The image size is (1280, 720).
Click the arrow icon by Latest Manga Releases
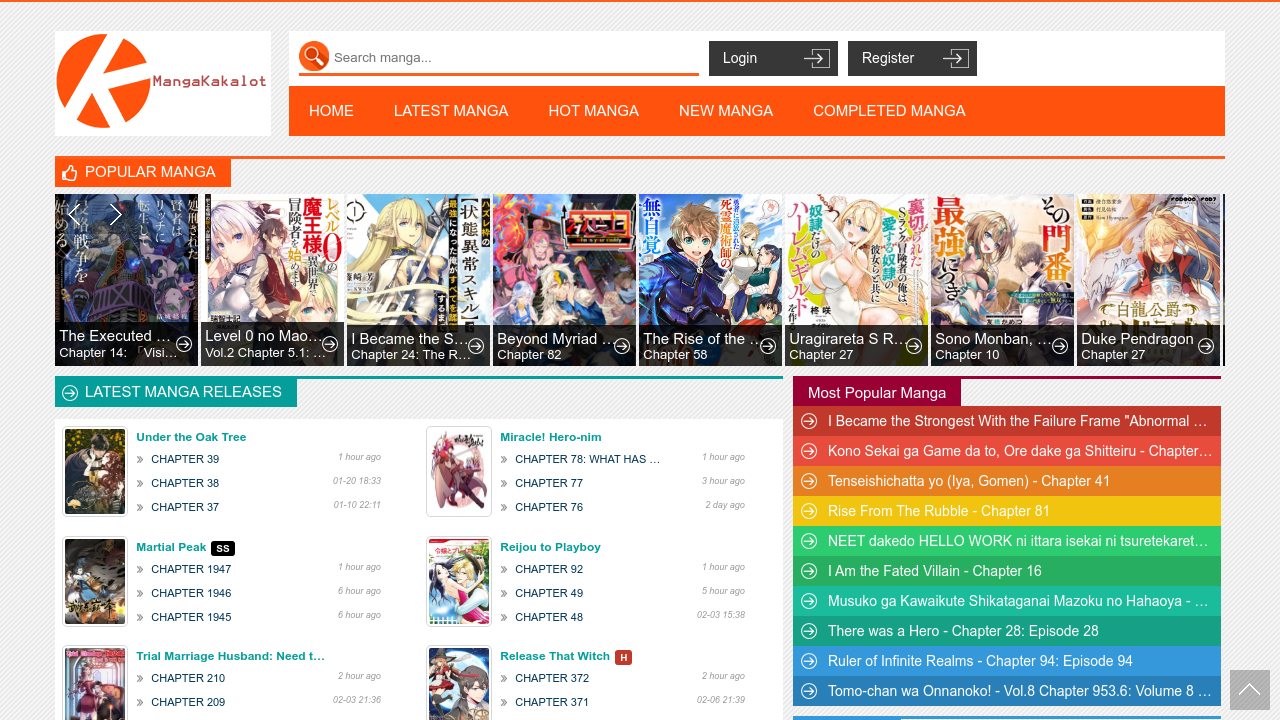(x=70, y=393)
